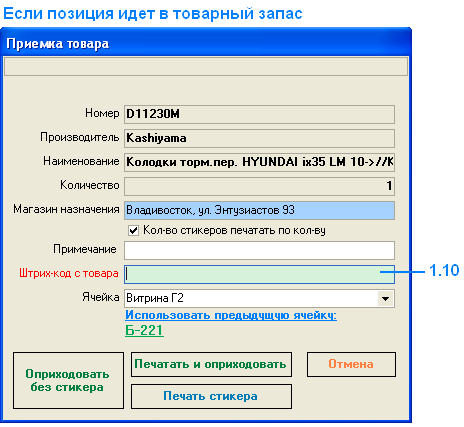
Task: Click 'Опри­ходовать без стикера' button
Action: point(68,380)
